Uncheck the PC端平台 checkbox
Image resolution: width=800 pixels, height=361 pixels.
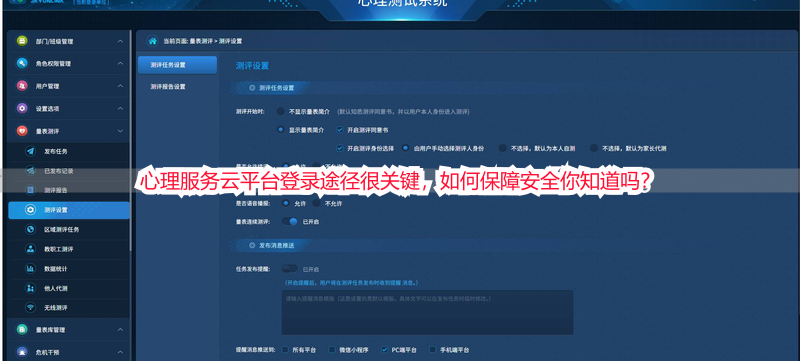(x=384, y=350)
